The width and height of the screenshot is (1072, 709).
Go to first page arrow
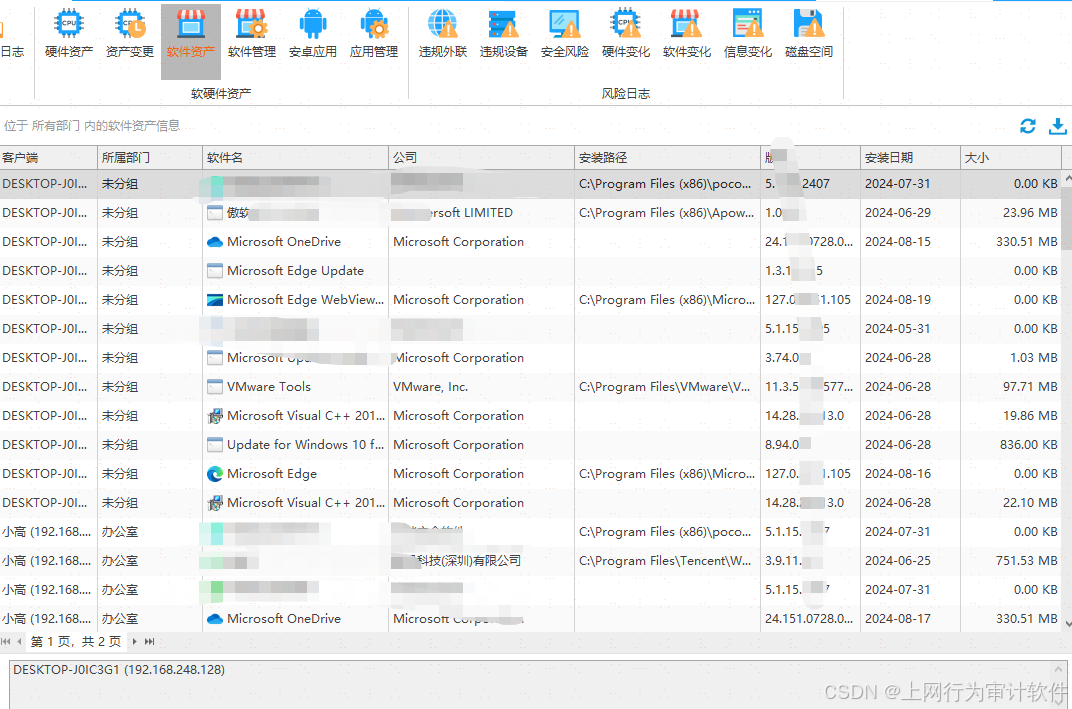click(x=6, y=641)
